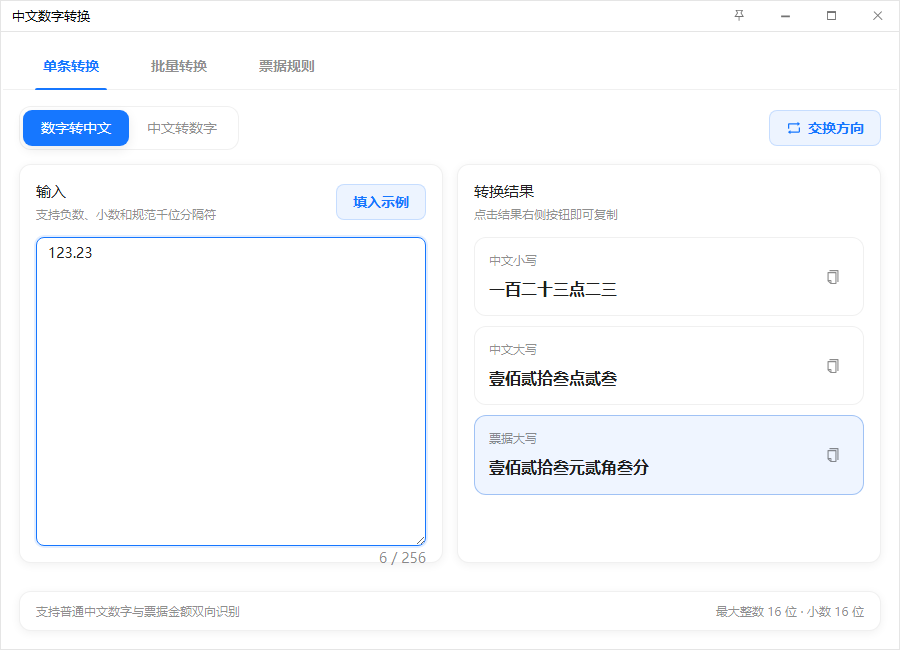
Task: Click the result text 壹佰贰拾叁点贰叁
Action: (553, 378)
